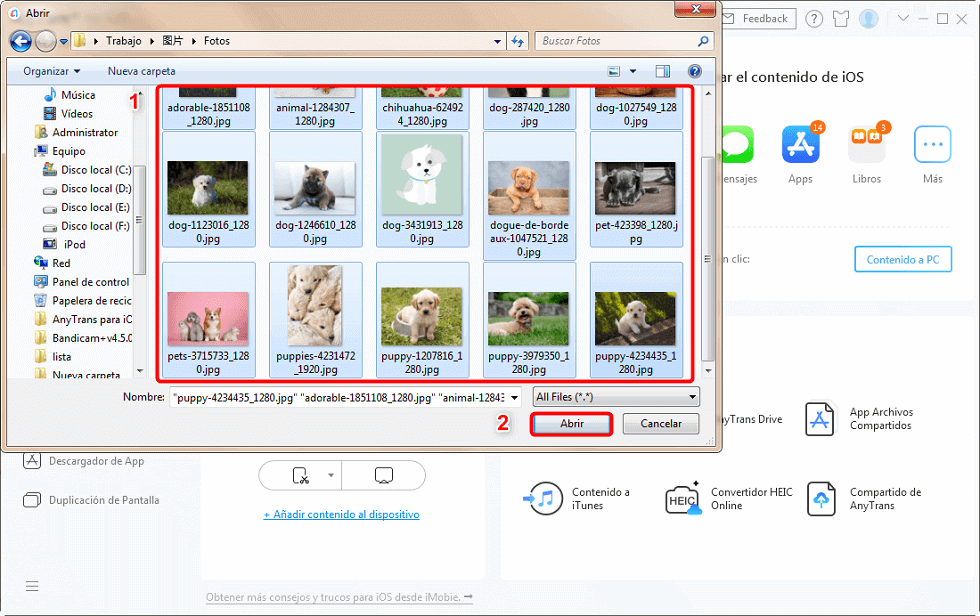Image resolution: width=980 pixels, height=616 pixels.
Task: Open the help icon in AnyTrans title bar
Action: 814,19
